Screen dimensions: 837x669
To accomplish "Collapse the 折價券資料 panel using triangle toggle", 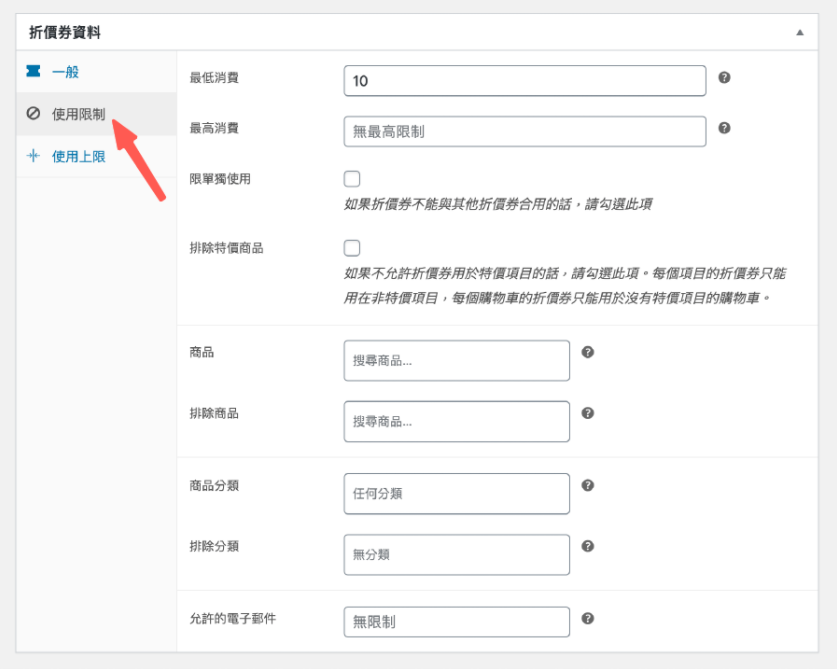I will coord(799,33).
